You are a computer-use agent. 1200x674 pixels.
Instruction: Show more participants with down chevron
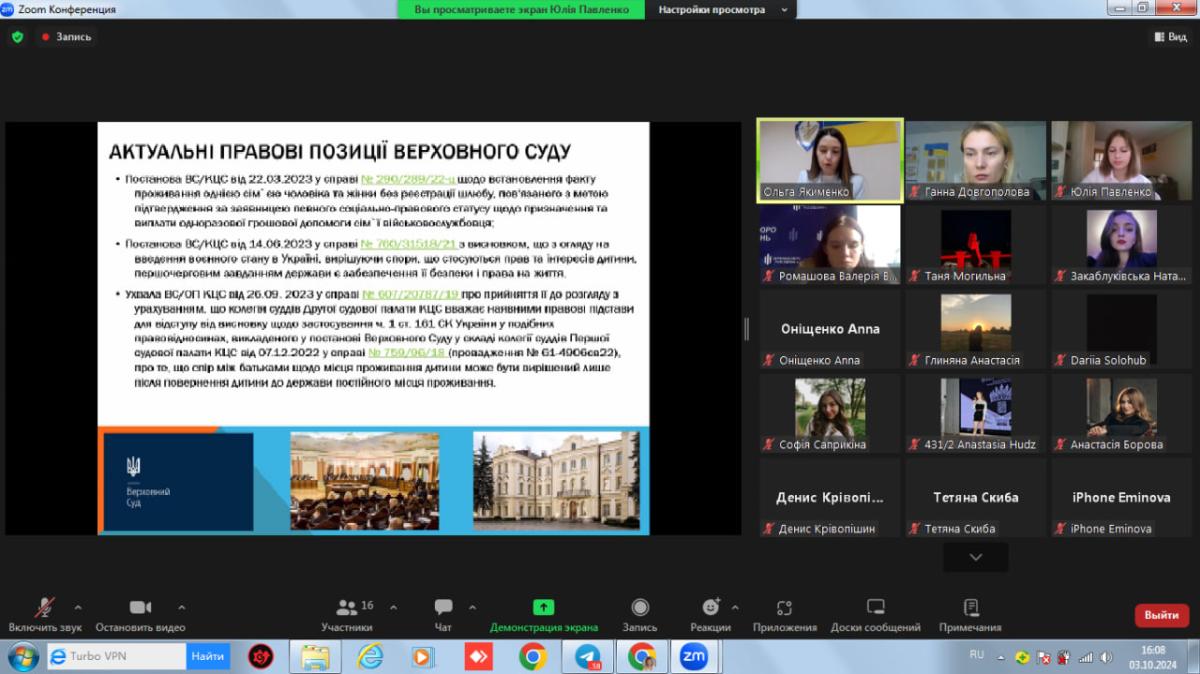click(x=976, y=557)
